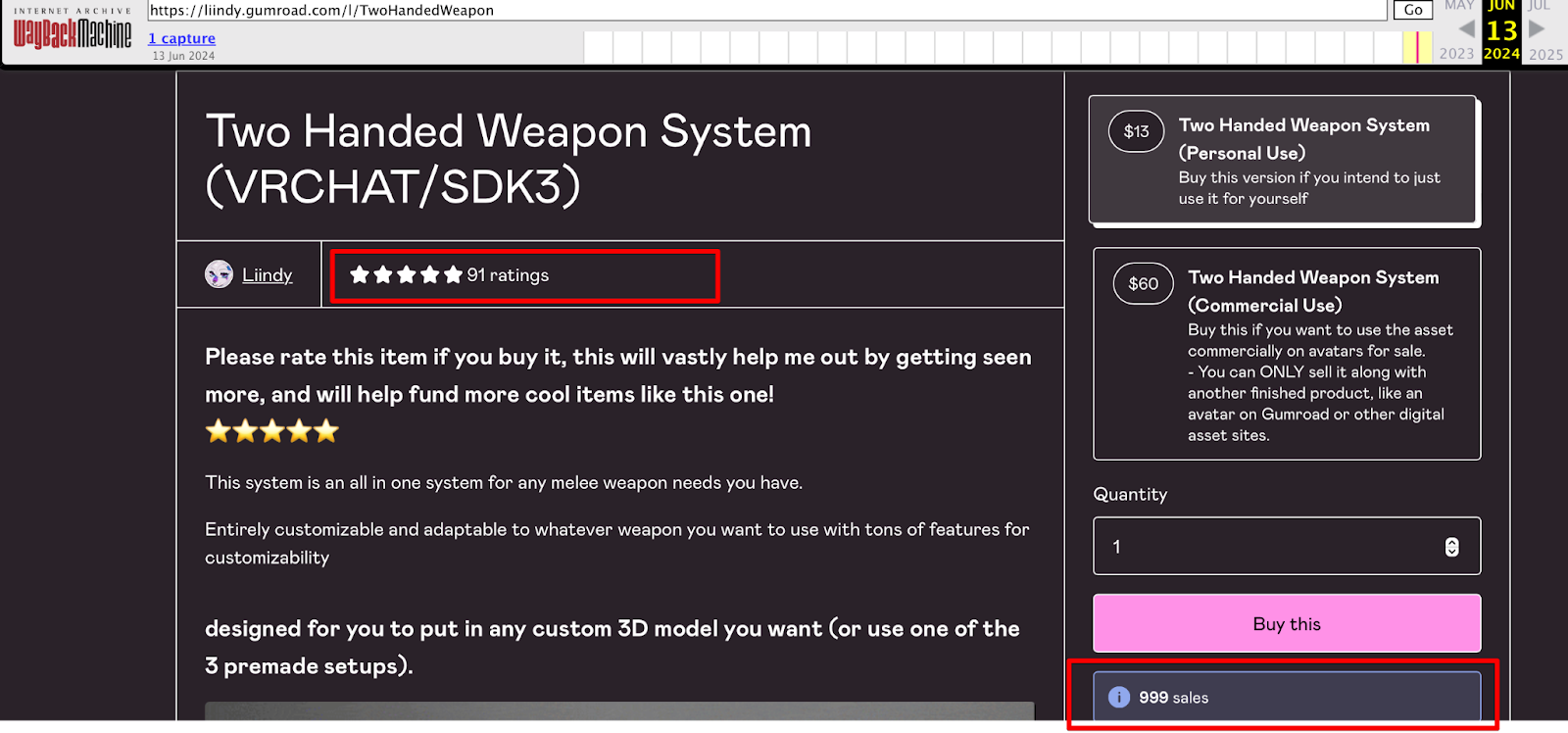Adjust the Quantity stepper arrows
This screenshot has height=733, width=1568.
(1451, 547)
